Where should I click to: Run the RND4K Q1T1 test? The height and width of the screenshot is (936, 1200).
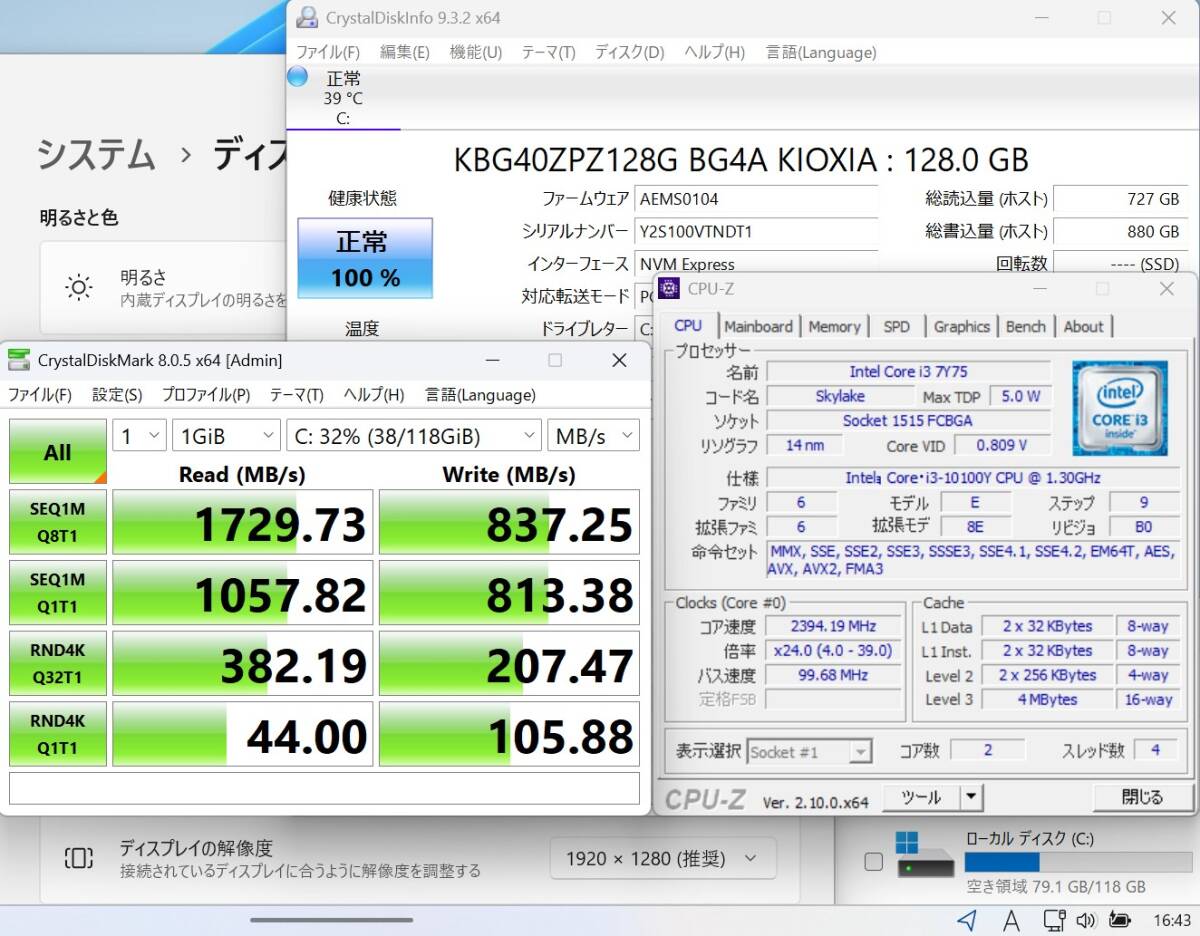[x=57, y=734]
